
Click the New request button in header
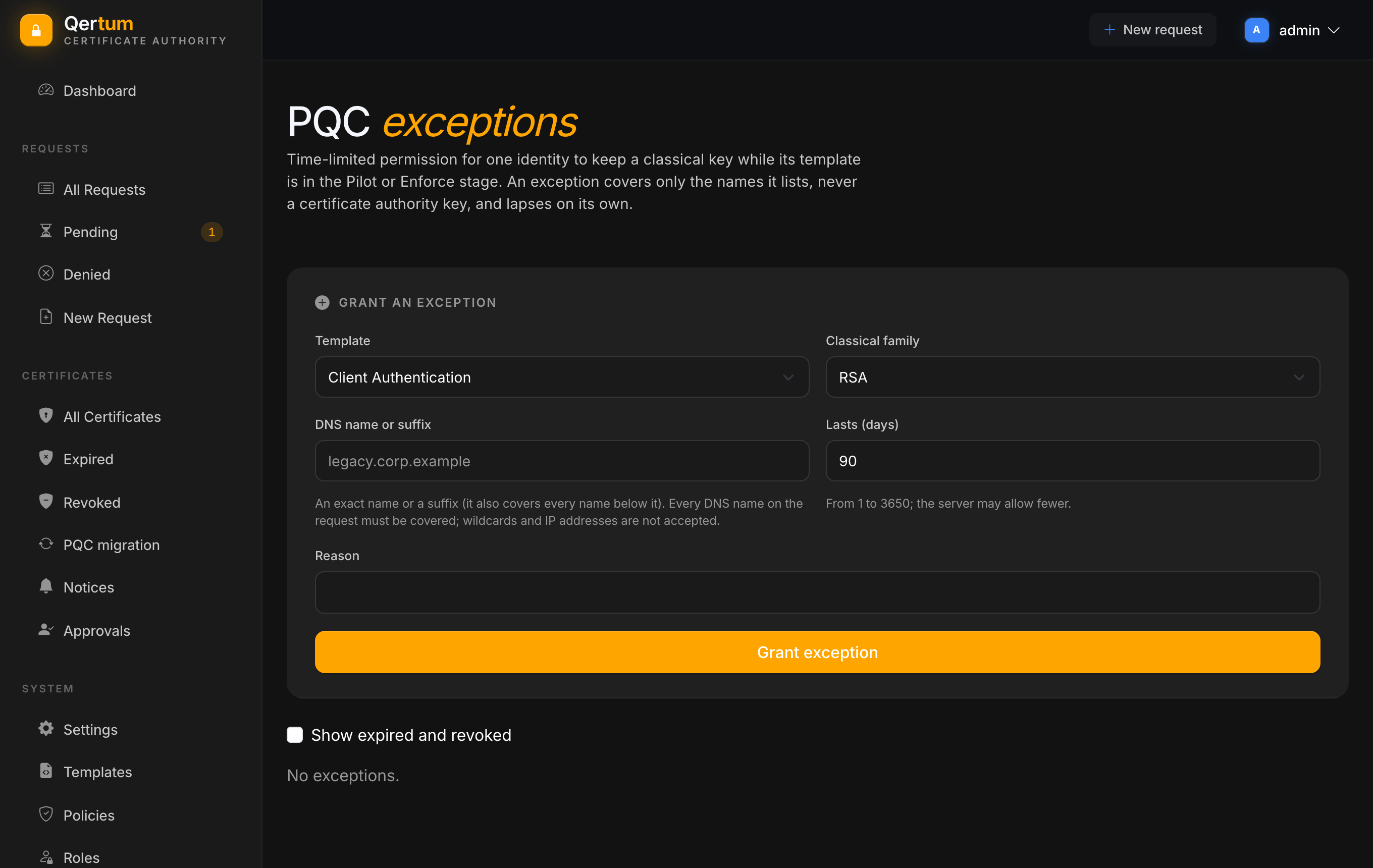pos(1152,30)
